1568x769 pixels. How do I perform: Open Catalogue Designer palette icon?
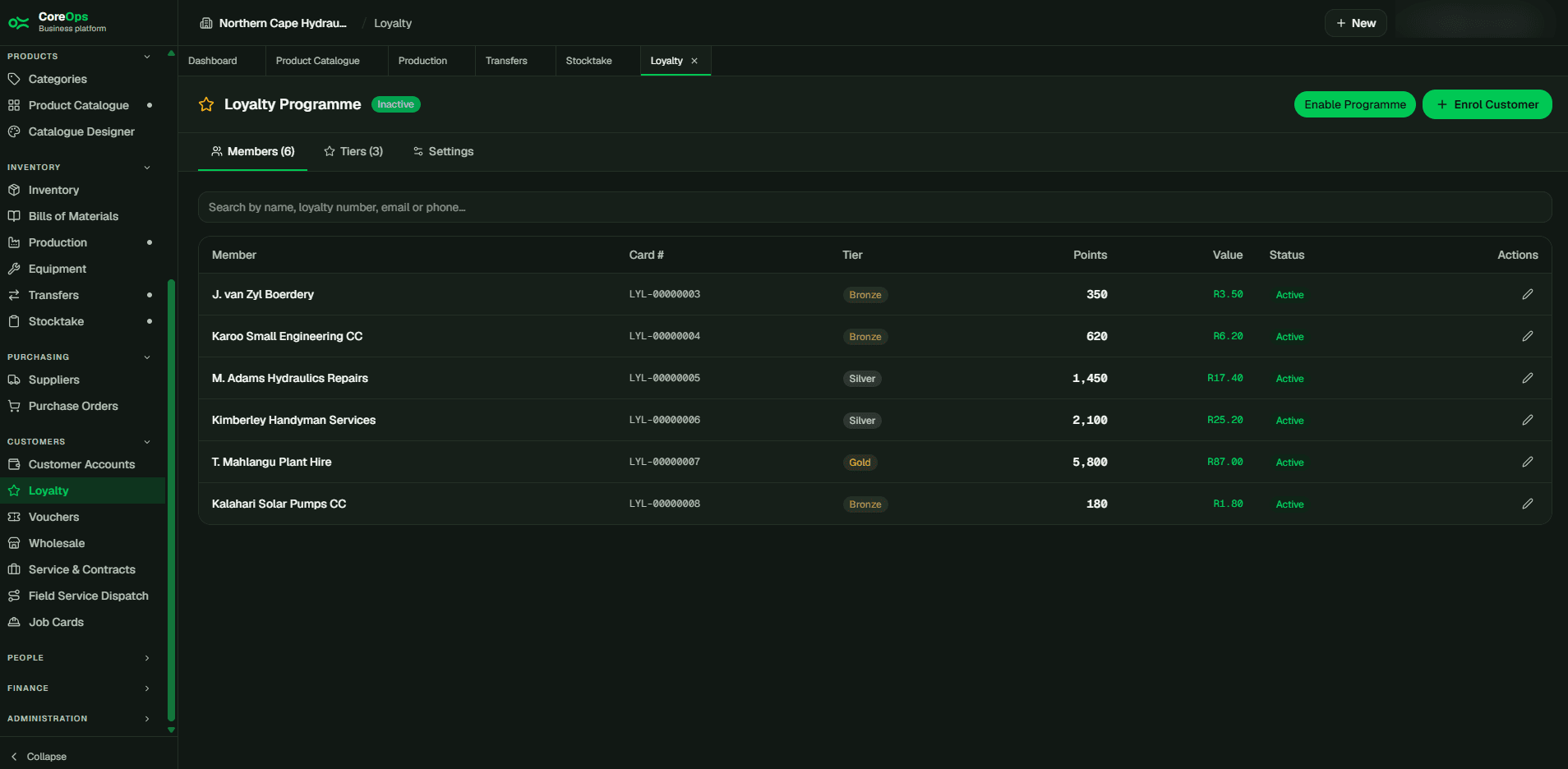(14, 131)
